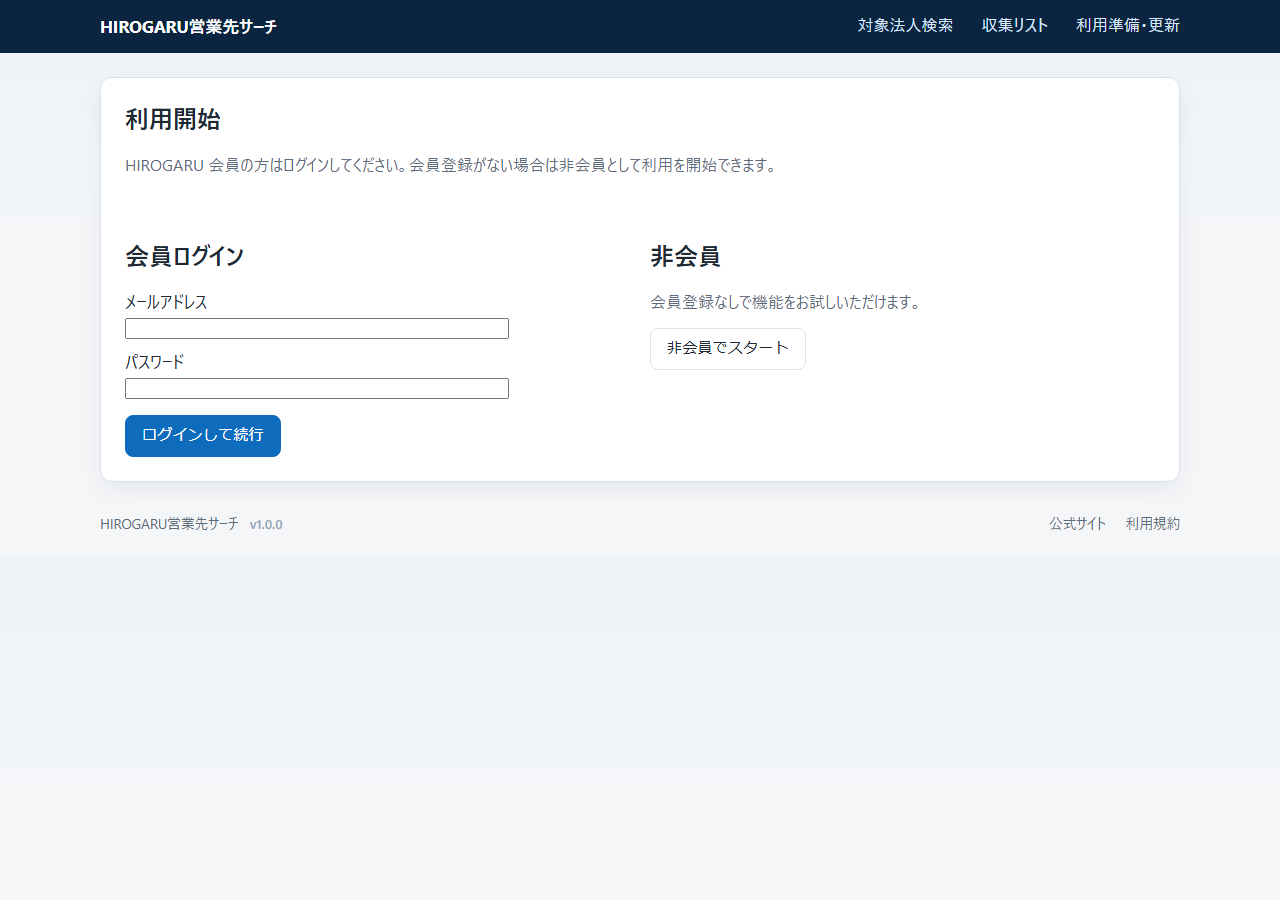Image resolution: width=1280 pixels, height=900 pixels.
Task: Click the v1.0.0 version text
Action: 266,525
